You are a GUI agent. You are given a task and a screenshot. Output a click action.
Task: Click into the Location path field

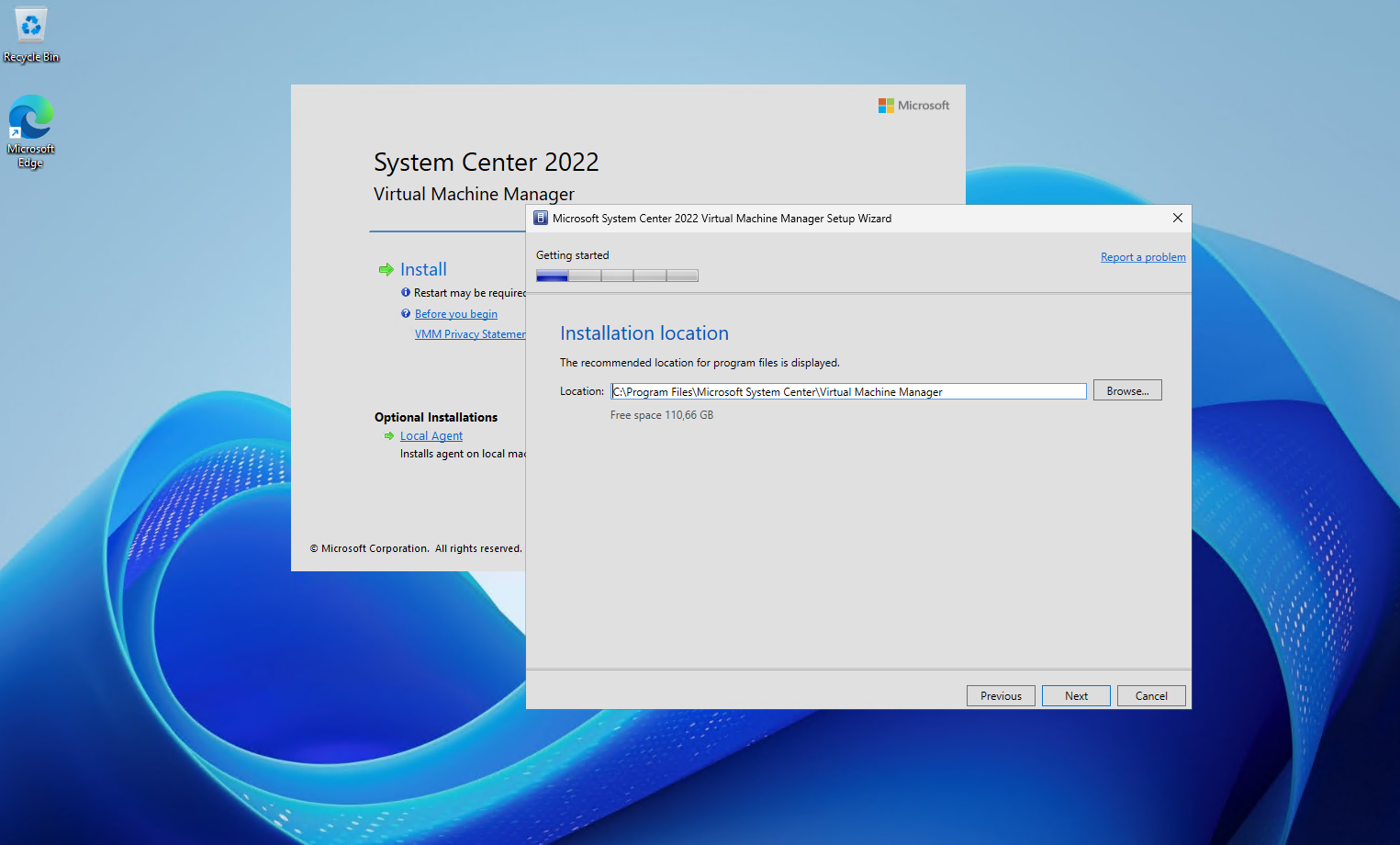point(848,391)
